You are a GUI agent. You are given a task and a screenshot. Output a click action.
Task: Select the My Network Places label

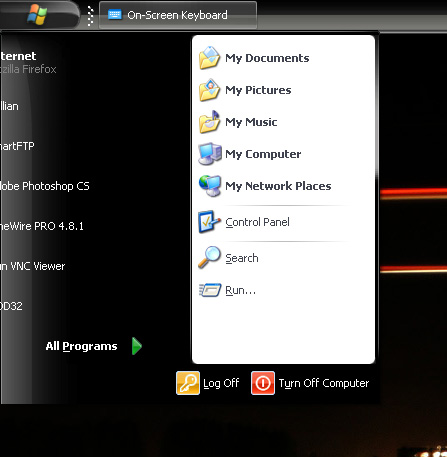click(x=278, y=186)
